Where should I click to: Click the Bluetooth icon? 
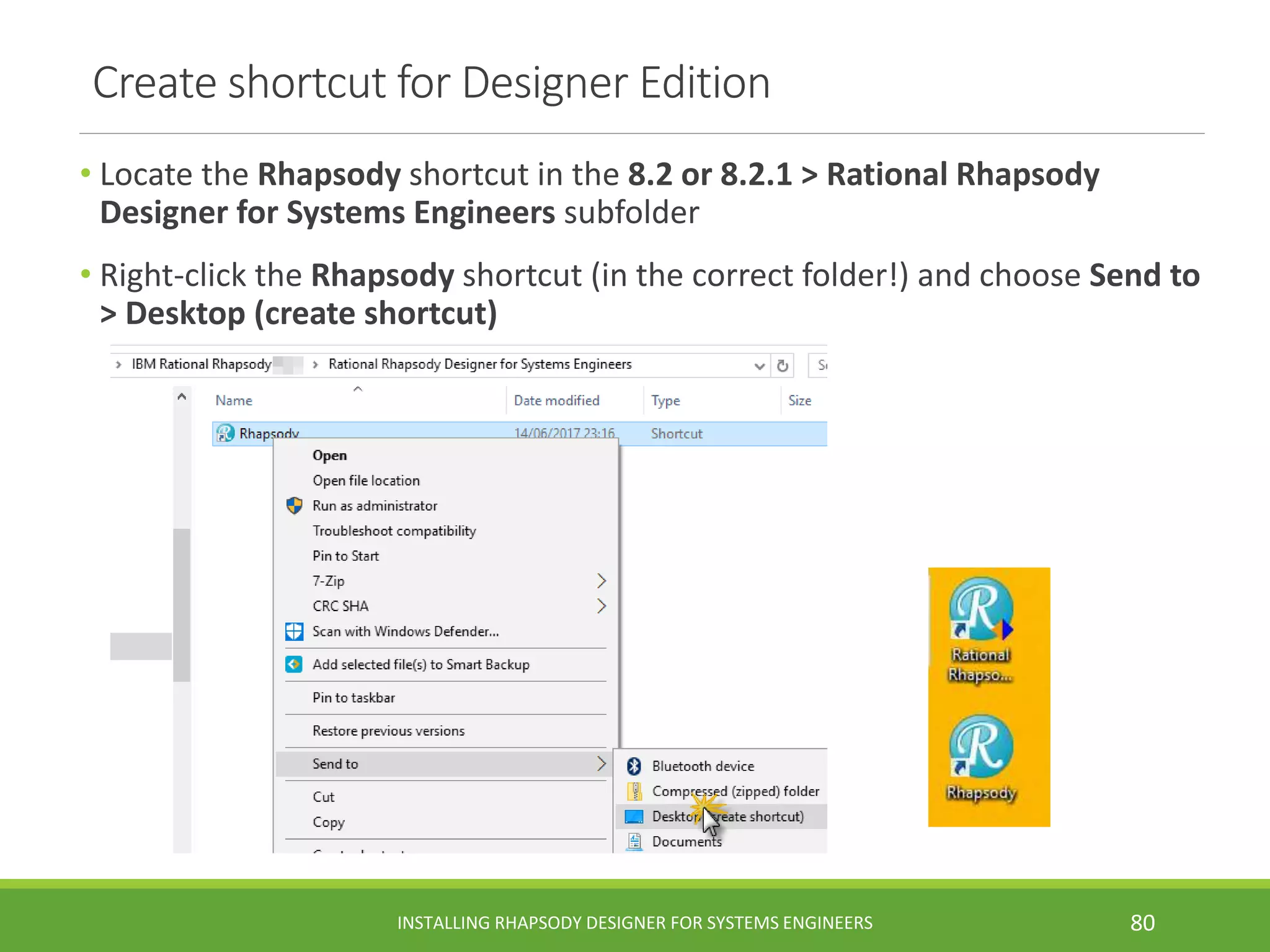tap(634, 766)
